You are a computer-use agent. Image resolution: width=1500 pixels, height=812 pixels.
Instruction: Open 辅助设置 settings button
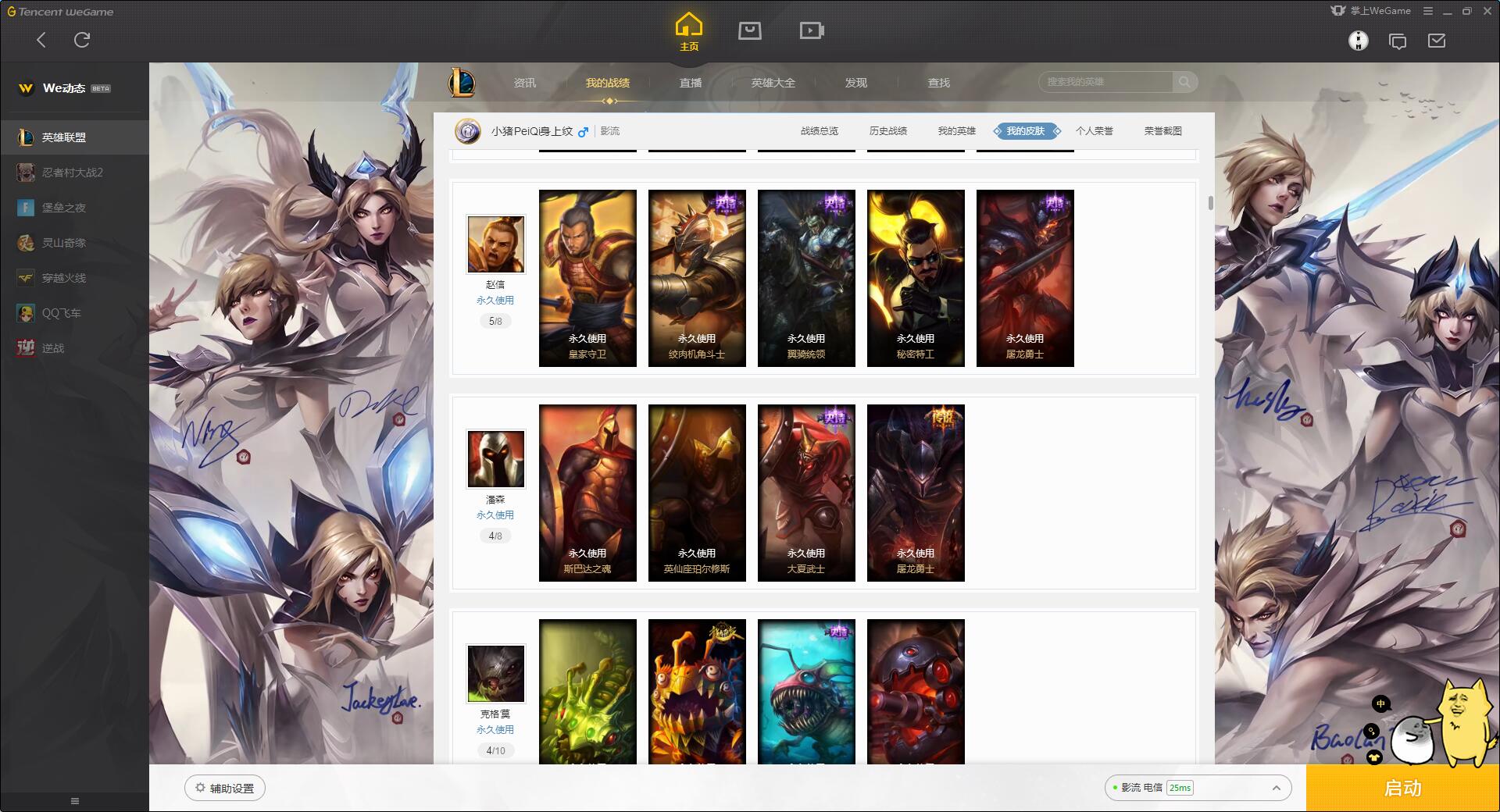225,788
